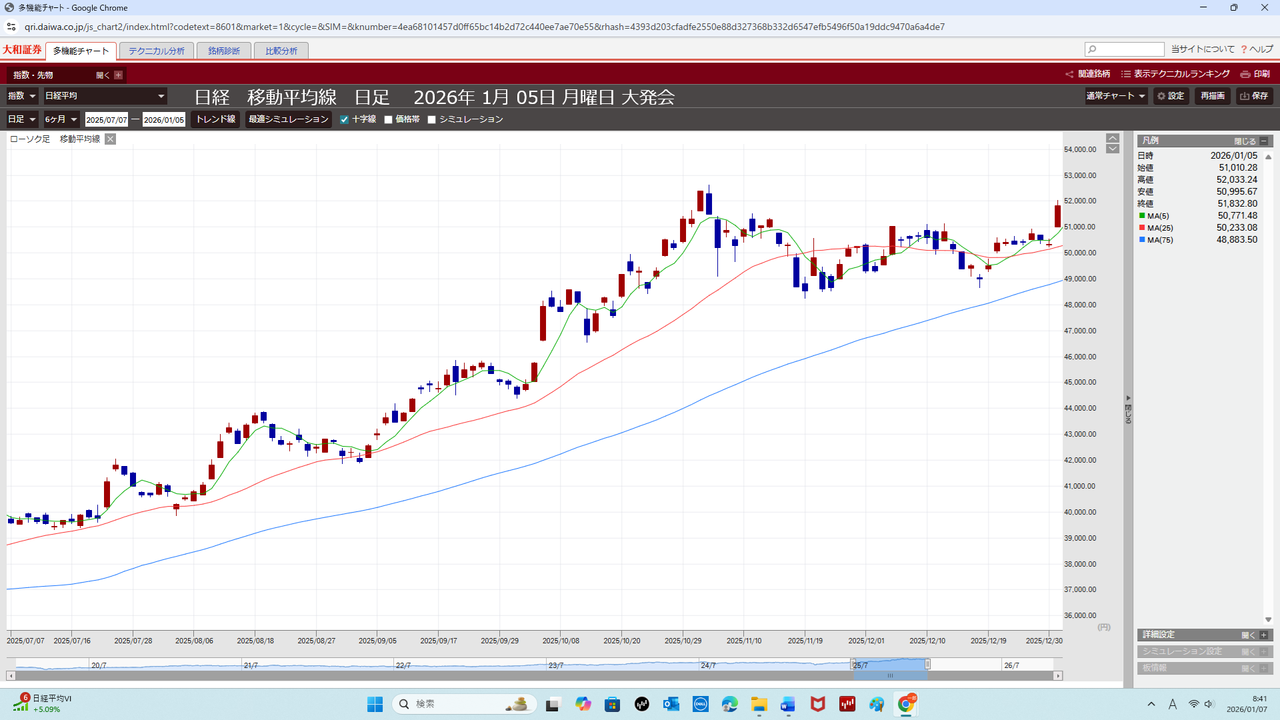Viewport: 1280px width, 720px height.
Task: Click the 再描画 redraw button
Action: click(x=1213, y=96)
